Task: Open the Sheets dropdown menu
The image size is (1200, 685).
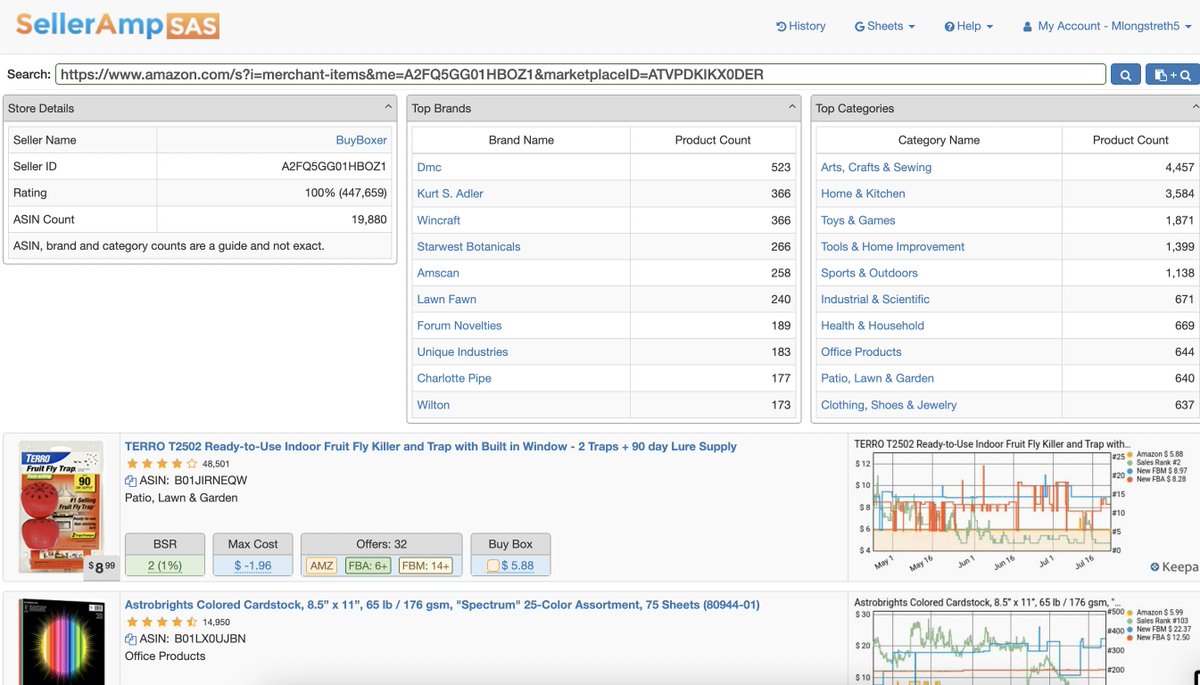Action: pyautogui.click(x=884, y=26)
